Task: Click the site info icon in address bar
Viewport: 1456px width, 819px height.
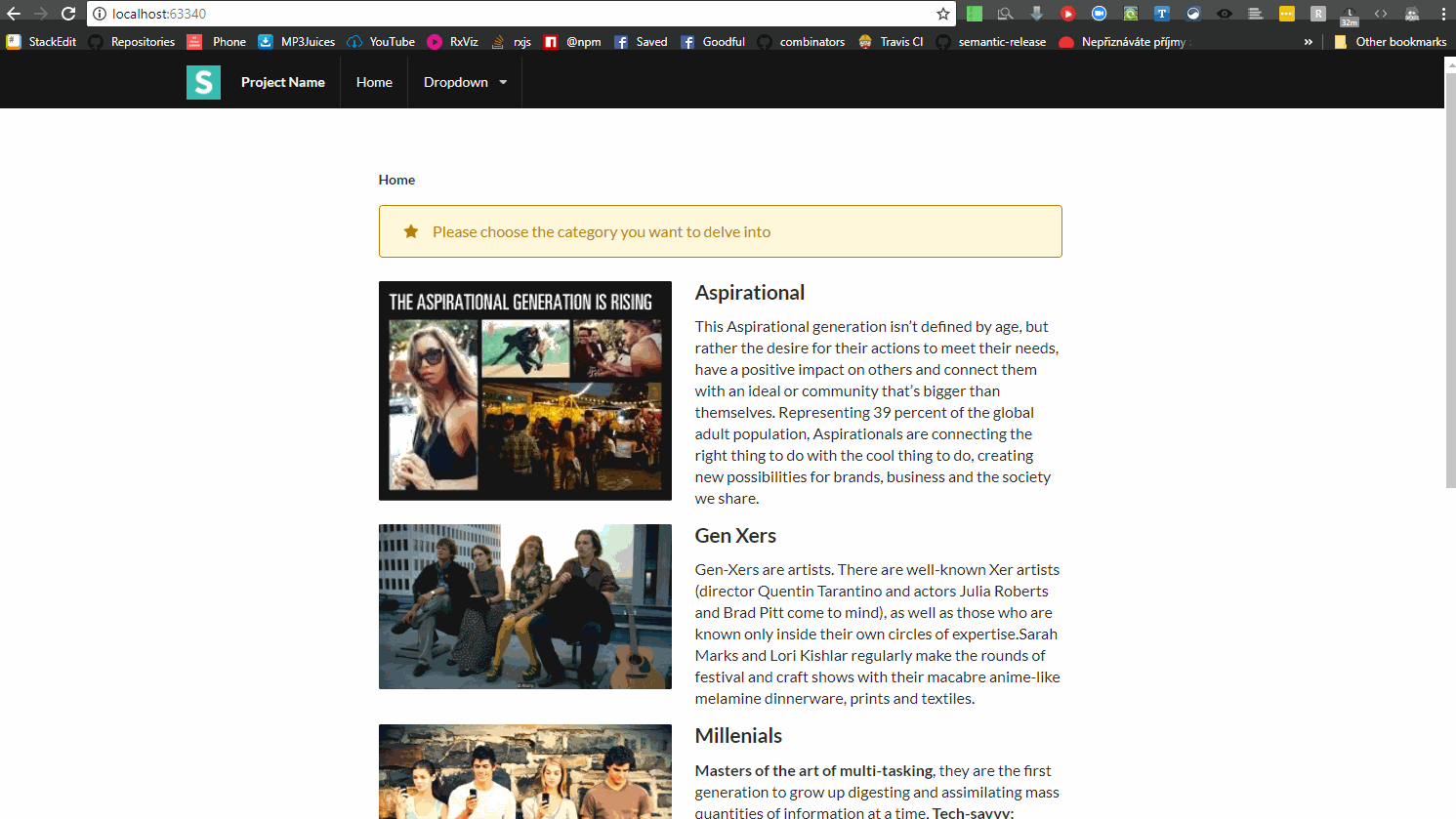Action: tap(99, 14)
